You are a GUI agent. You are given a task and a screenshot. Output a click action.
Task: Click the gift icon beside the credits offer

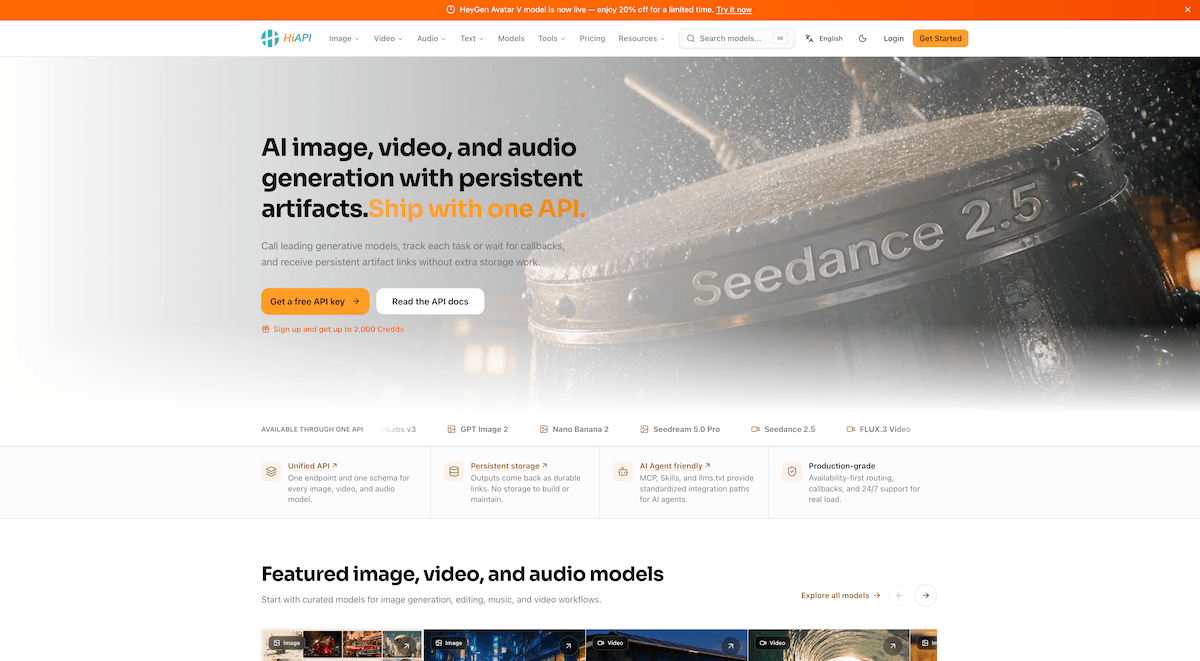265,329
